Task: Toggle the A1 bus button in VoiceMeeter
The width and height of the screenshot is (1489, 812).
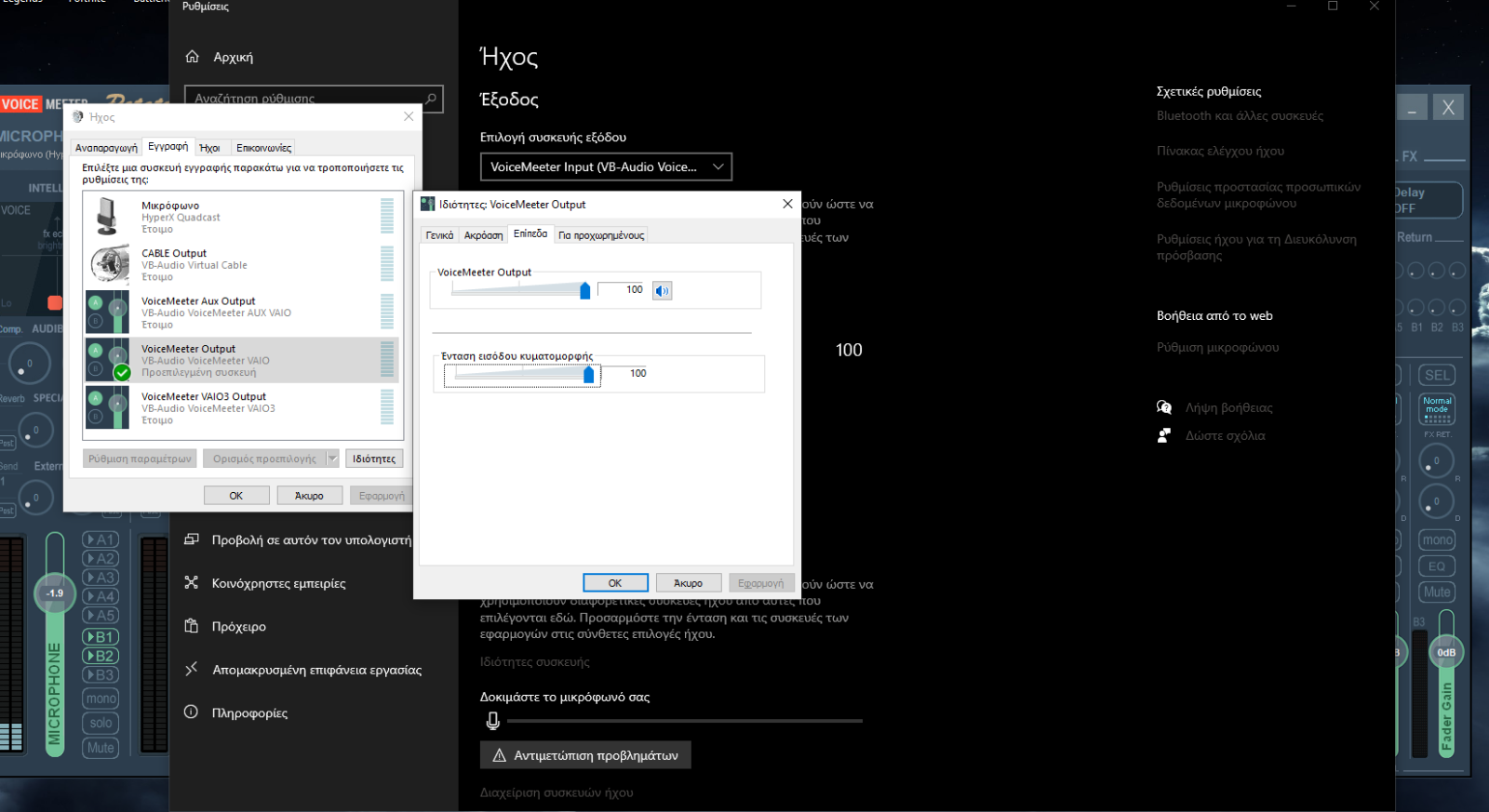Action: tap(101, 539)
